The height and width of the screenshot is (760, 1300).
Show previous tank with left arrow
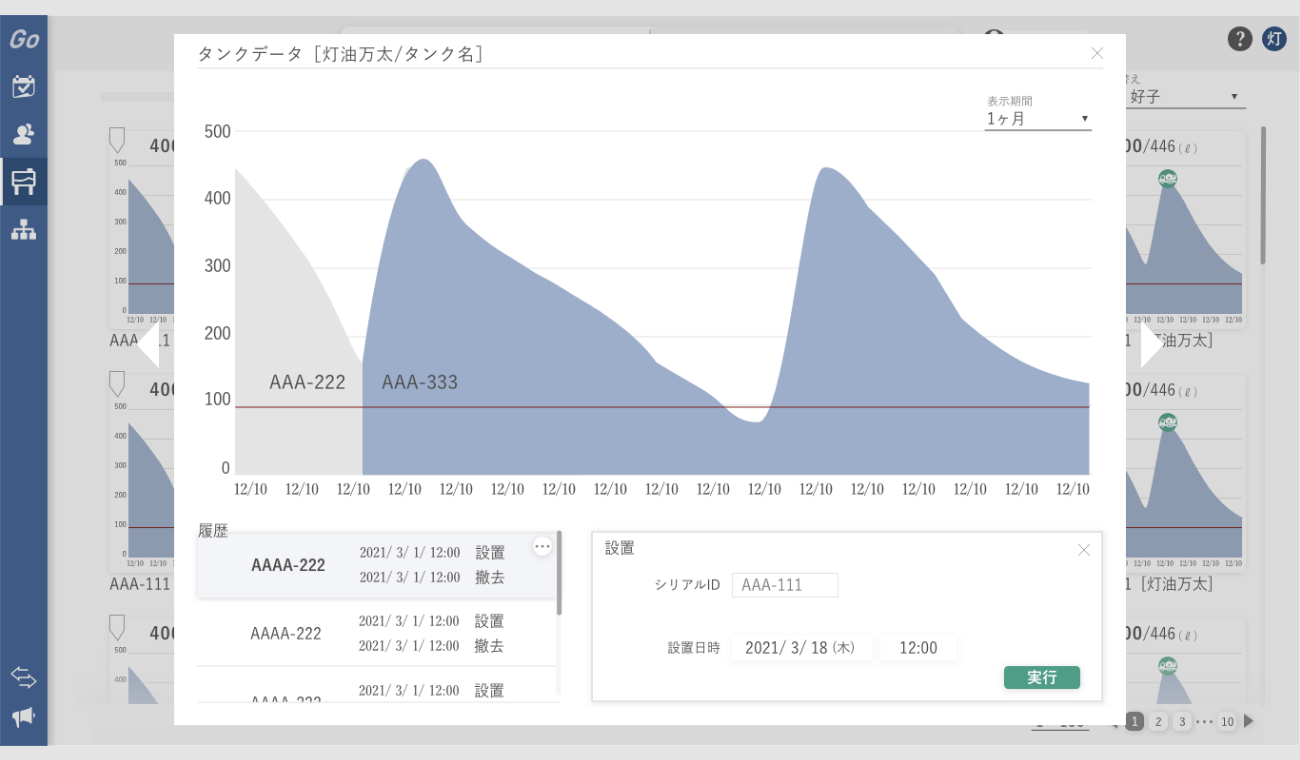148,345
